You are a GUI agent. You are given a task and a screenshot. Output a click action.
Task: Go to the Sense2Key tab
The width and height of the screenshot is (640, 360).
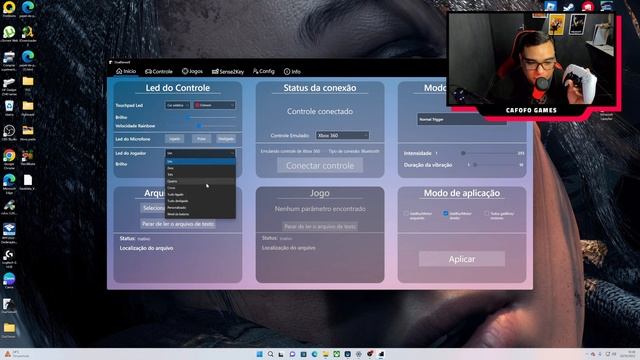point(228,71)
